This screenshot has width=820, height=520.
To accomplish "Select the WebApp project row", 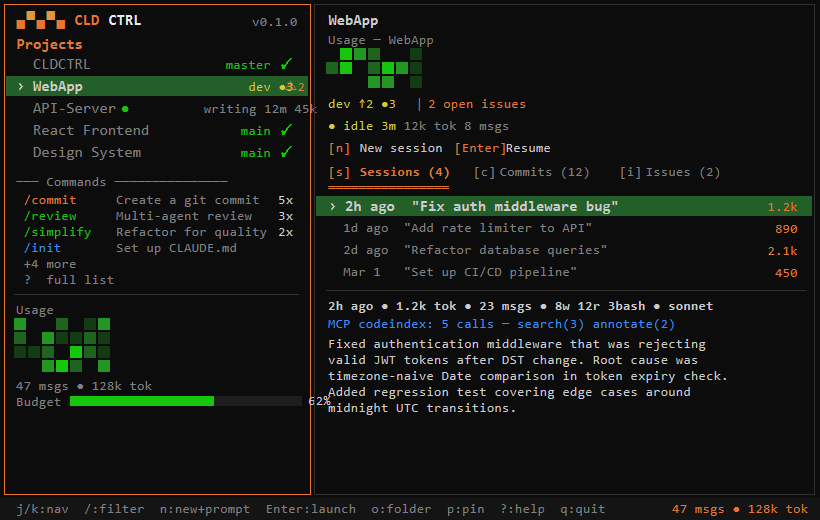I will point(157,86).
